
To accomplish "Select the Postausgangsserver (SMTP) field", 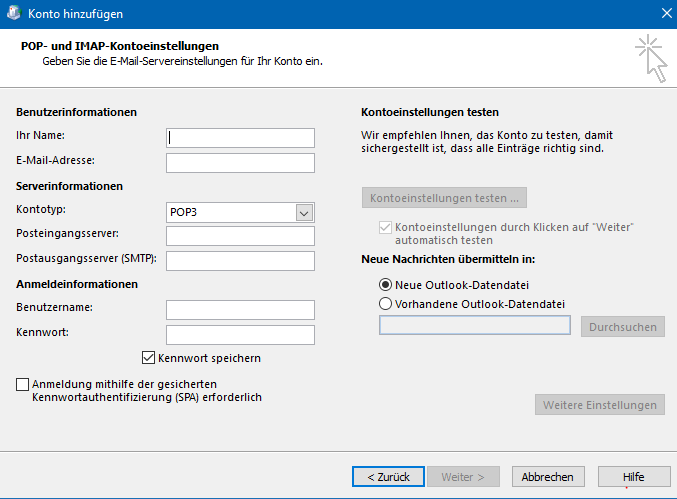I will (x=240, y=261).
